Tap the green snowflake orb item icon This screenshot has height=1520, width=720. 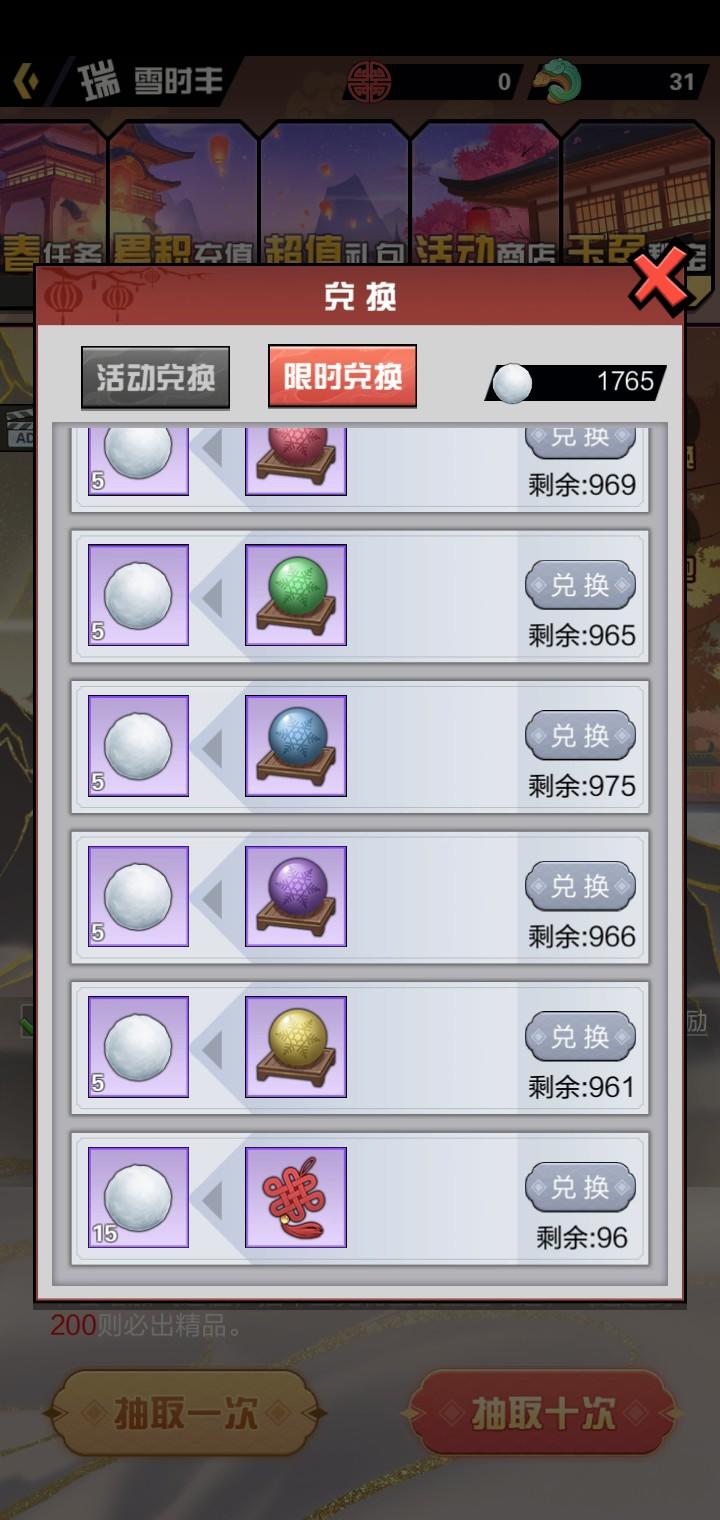click(x=296, y=595)
